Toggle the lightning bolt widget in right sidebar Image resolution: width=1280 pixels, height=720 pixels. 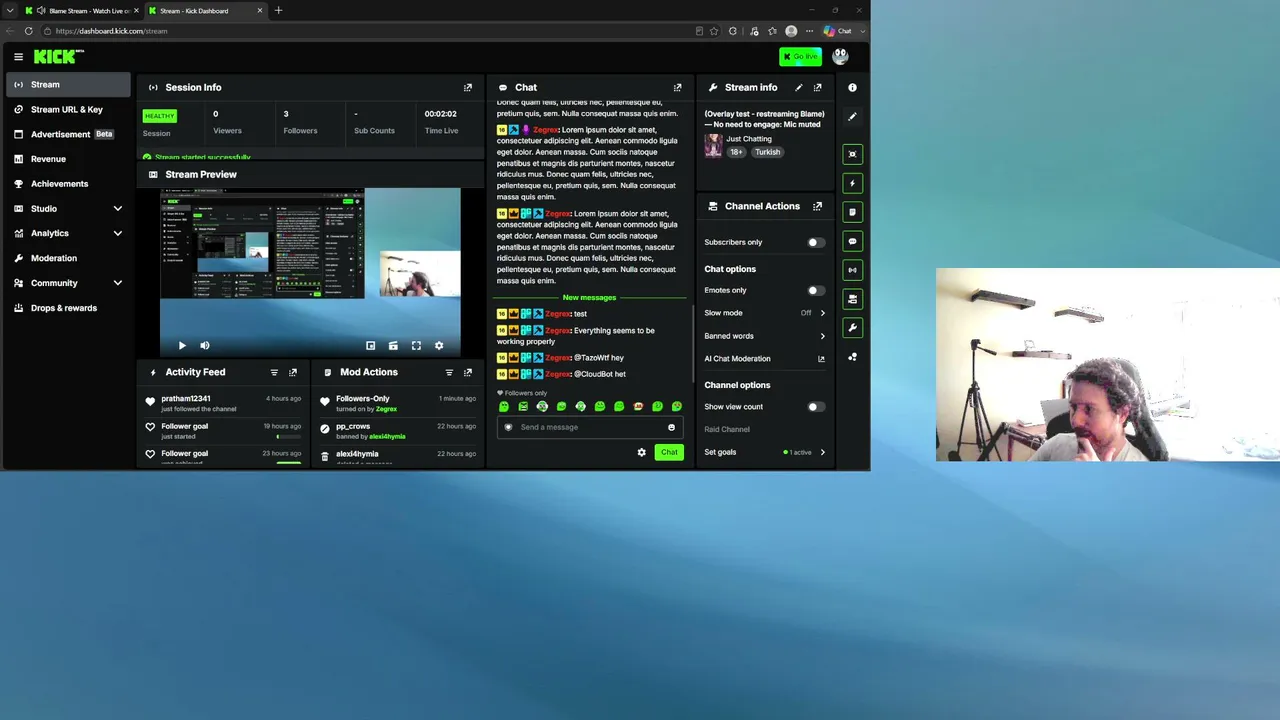852,183
